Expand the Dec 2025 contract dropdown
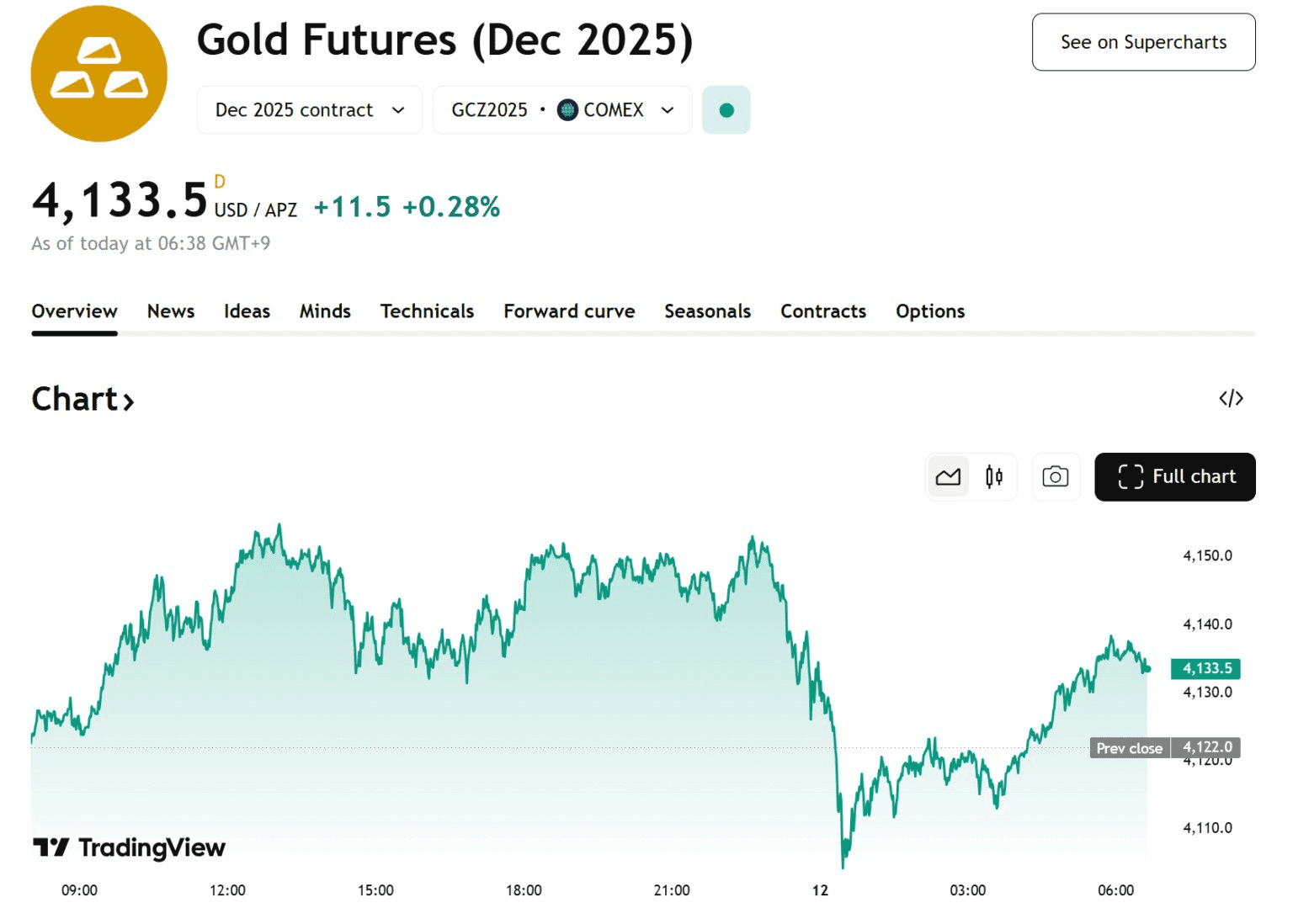Viewport: 1293px width, 924px height. tap(309, 110)
